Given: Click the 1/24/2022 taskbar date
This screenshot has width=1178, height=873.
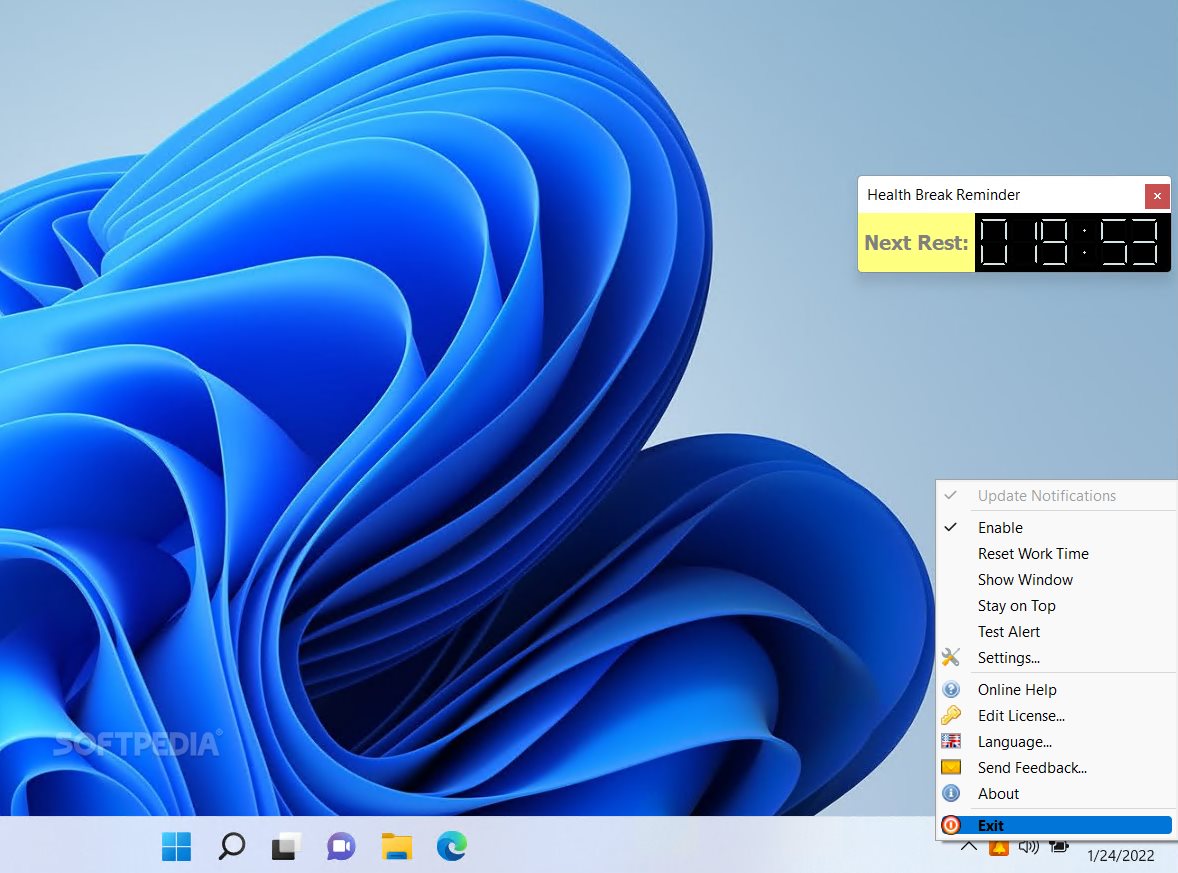Looking at the screenshot, I should [x=1120, y=855].
